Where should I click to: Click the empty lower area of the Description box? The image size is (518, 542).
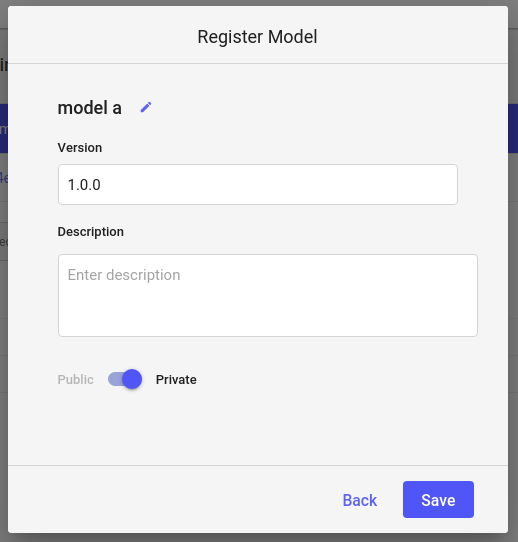click(x=268, y=313)
